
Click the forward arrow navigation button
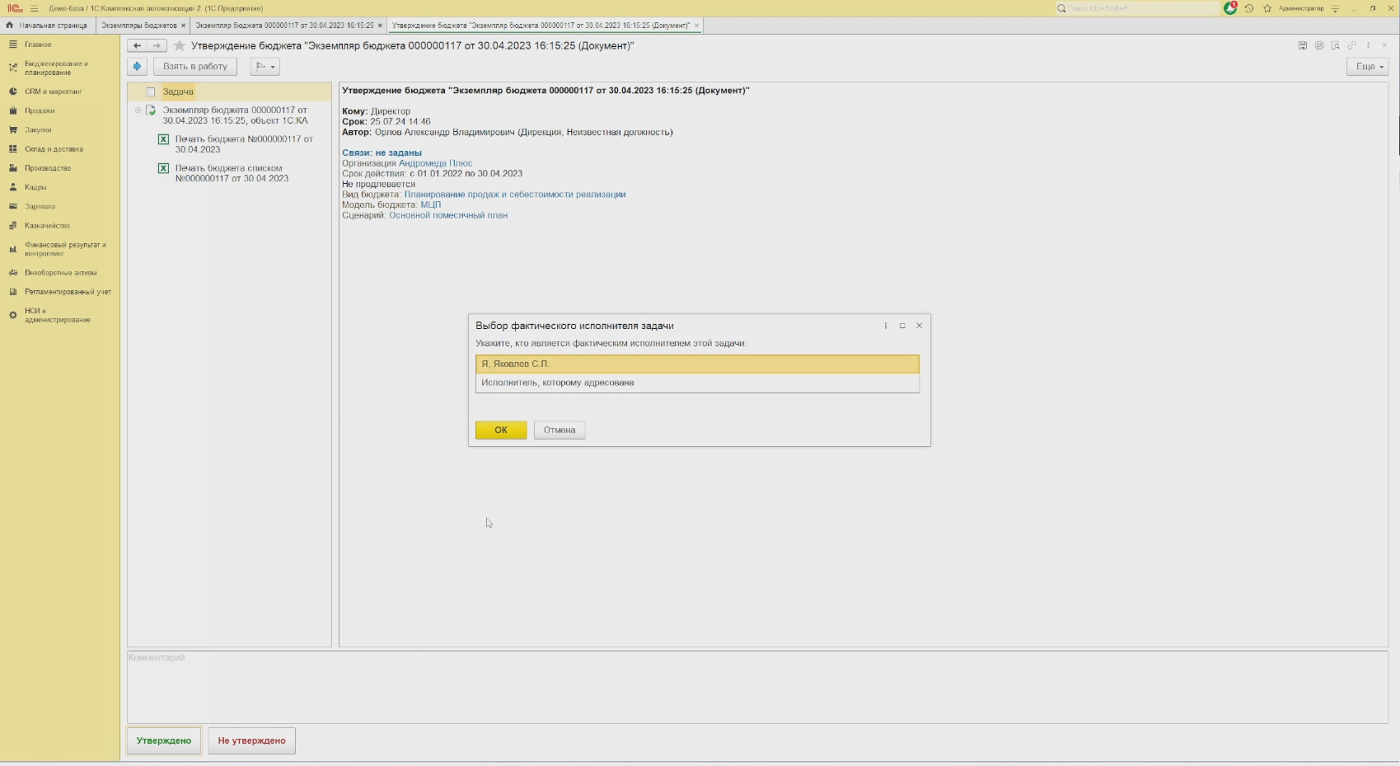click(x=156, y=46)
